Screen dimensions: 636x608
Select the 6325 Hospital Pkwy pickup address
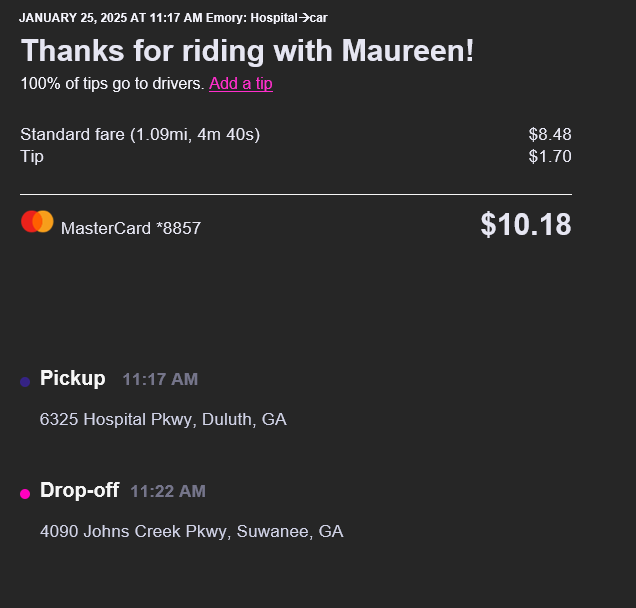[x=163, y=419]
